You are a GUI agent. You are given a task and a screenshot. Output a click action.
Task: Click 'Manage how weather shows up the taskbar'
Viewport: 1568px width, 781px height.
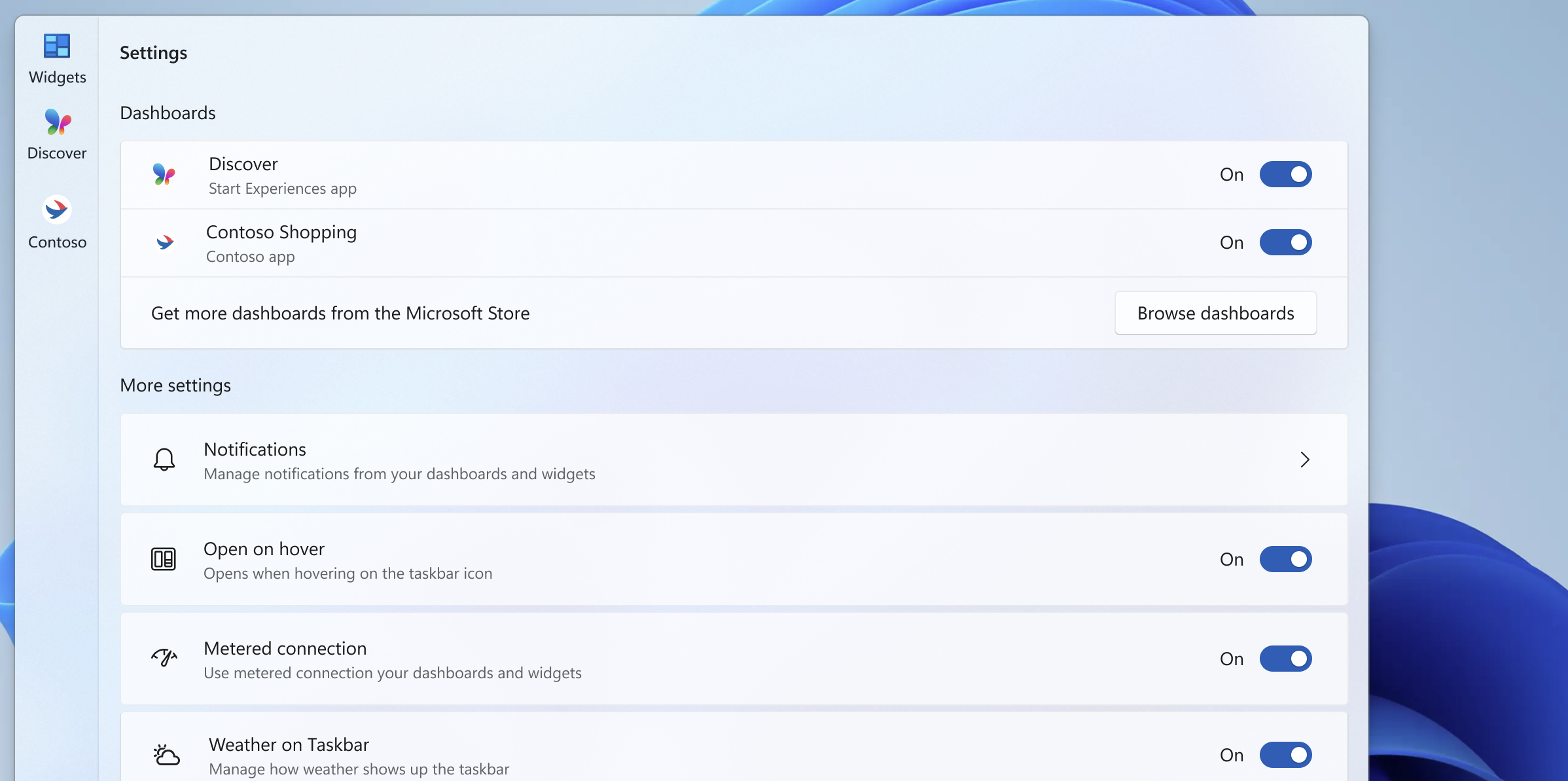pos(359,769)
